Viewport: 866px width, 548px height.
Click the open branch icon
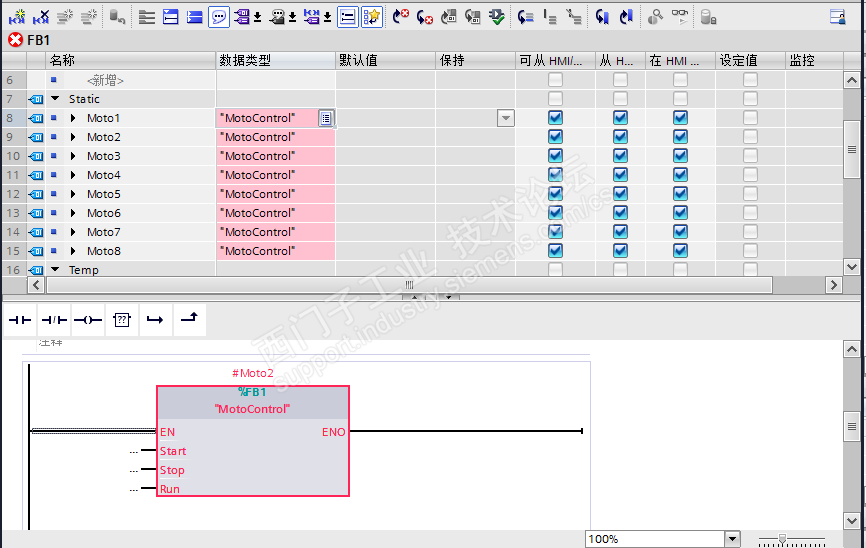coord(155,320)
